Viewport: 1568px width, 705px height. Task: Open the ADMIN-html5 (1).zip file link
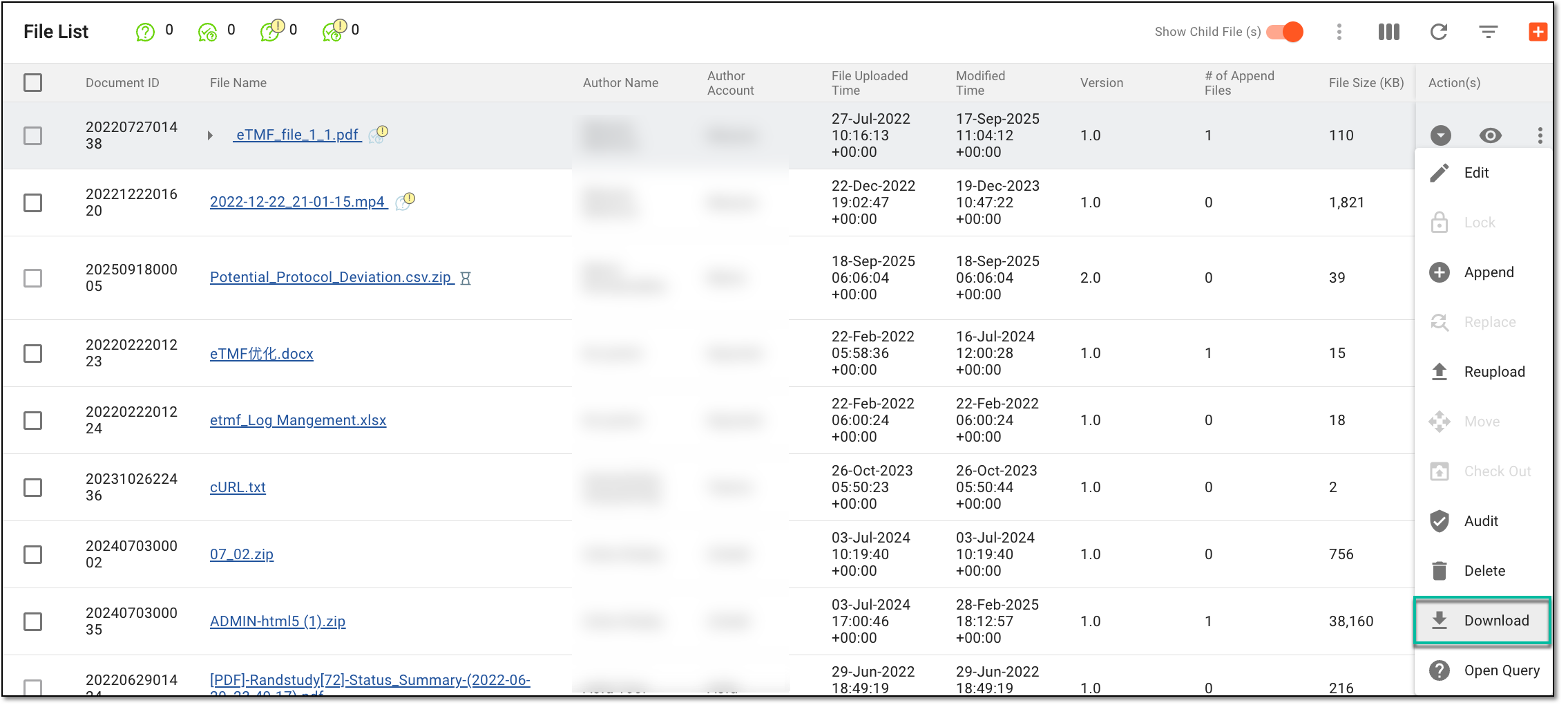coord(277,621)
